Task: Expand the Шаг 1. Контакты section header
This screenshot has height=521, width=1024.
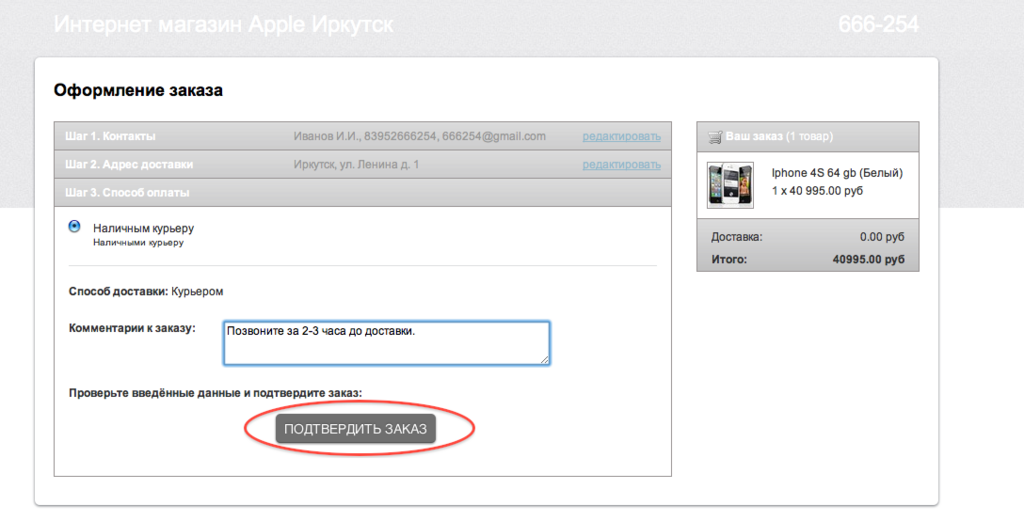Action: (x=362, y=136)
